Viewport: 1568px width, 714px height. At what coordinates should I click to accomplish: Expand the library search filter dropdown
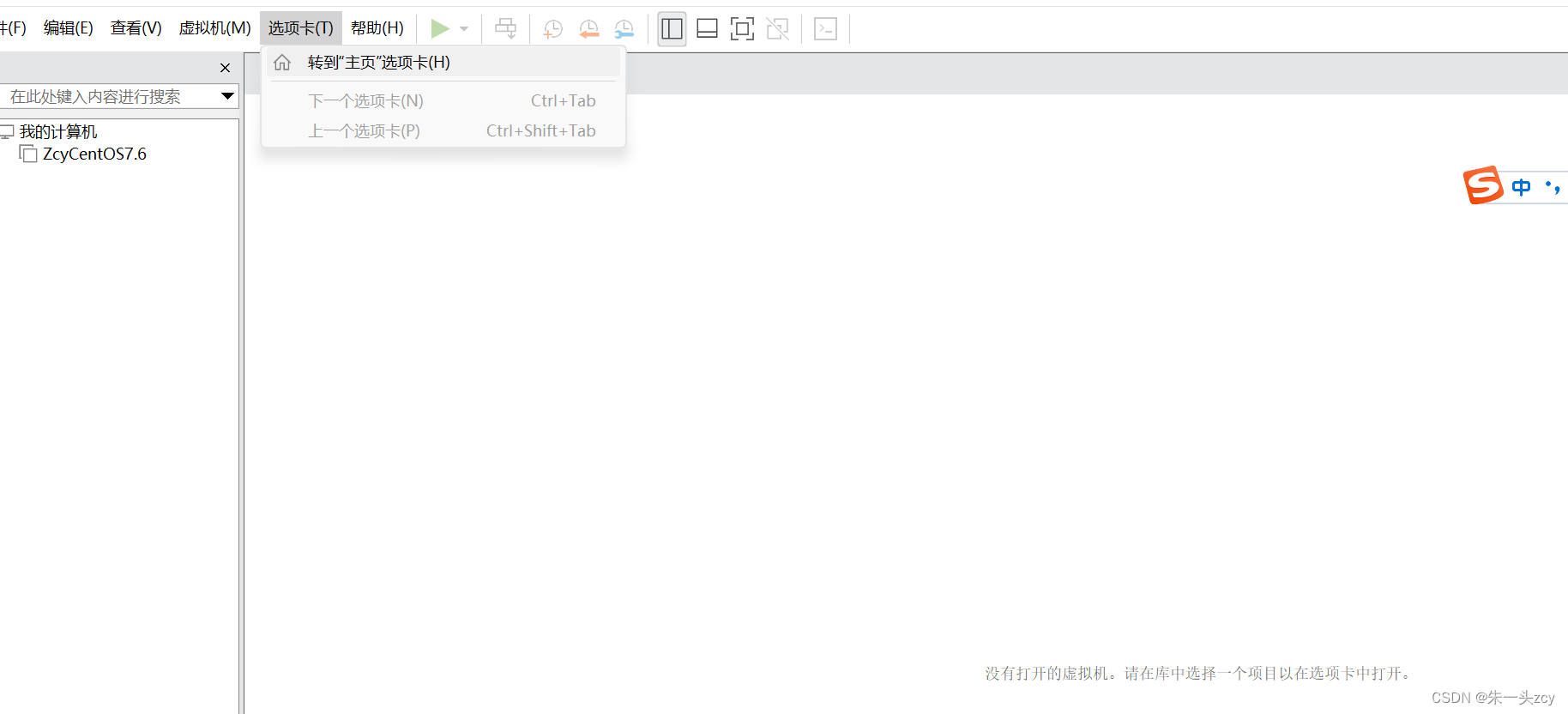coord(227,96)
